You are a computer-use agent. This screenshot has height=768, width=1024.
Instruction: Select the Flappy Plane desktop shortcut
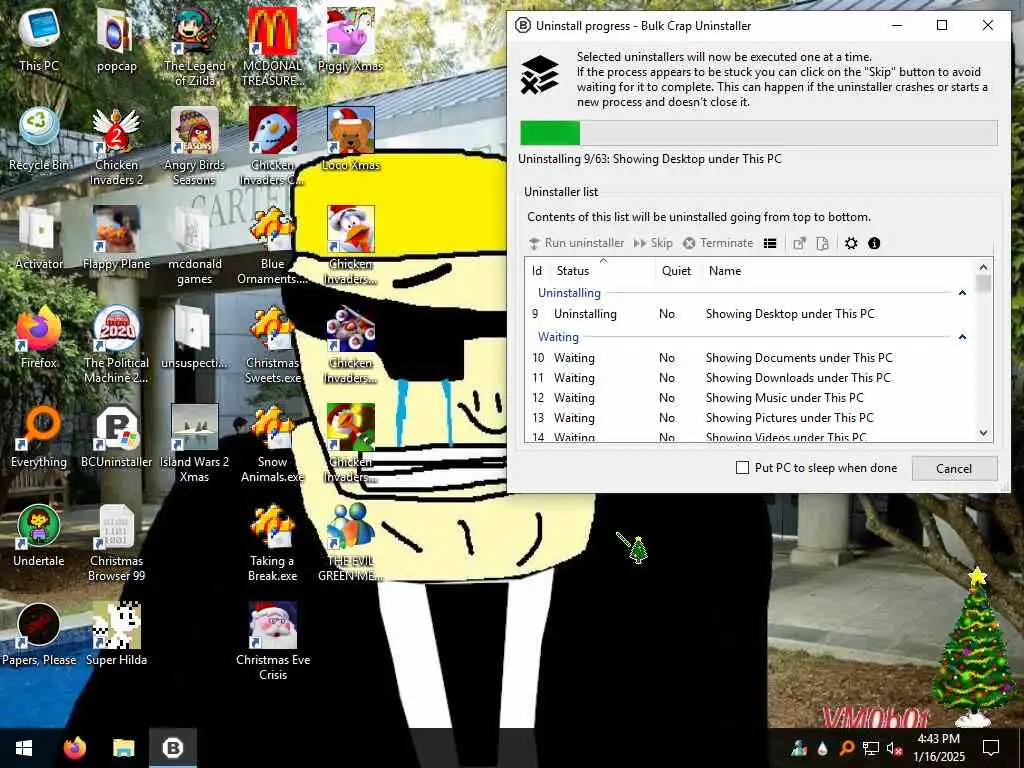pyautogui.click(x=116, y=238)
